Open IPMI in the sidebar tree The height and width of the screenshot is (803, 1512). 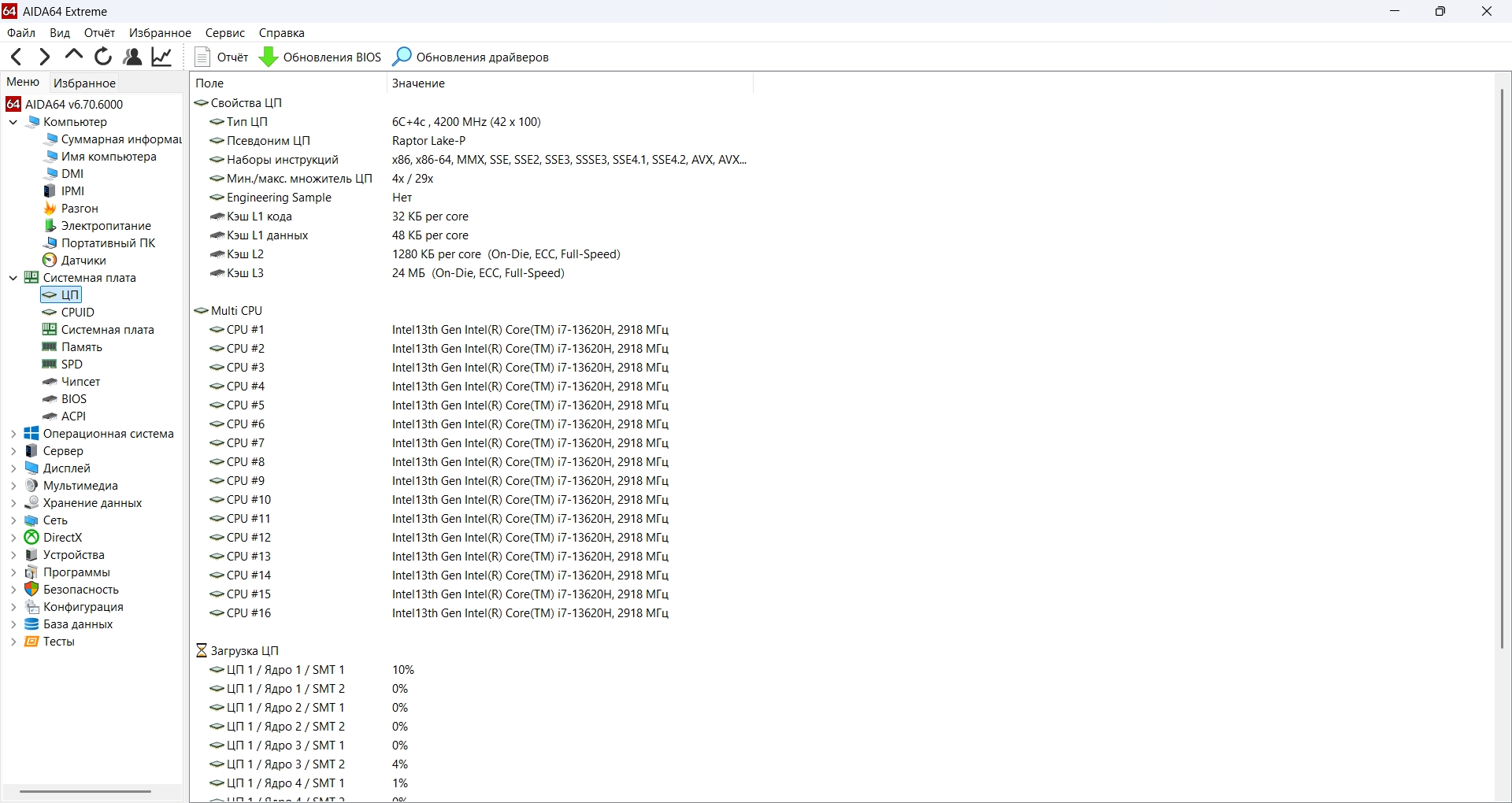pos(64,191)
